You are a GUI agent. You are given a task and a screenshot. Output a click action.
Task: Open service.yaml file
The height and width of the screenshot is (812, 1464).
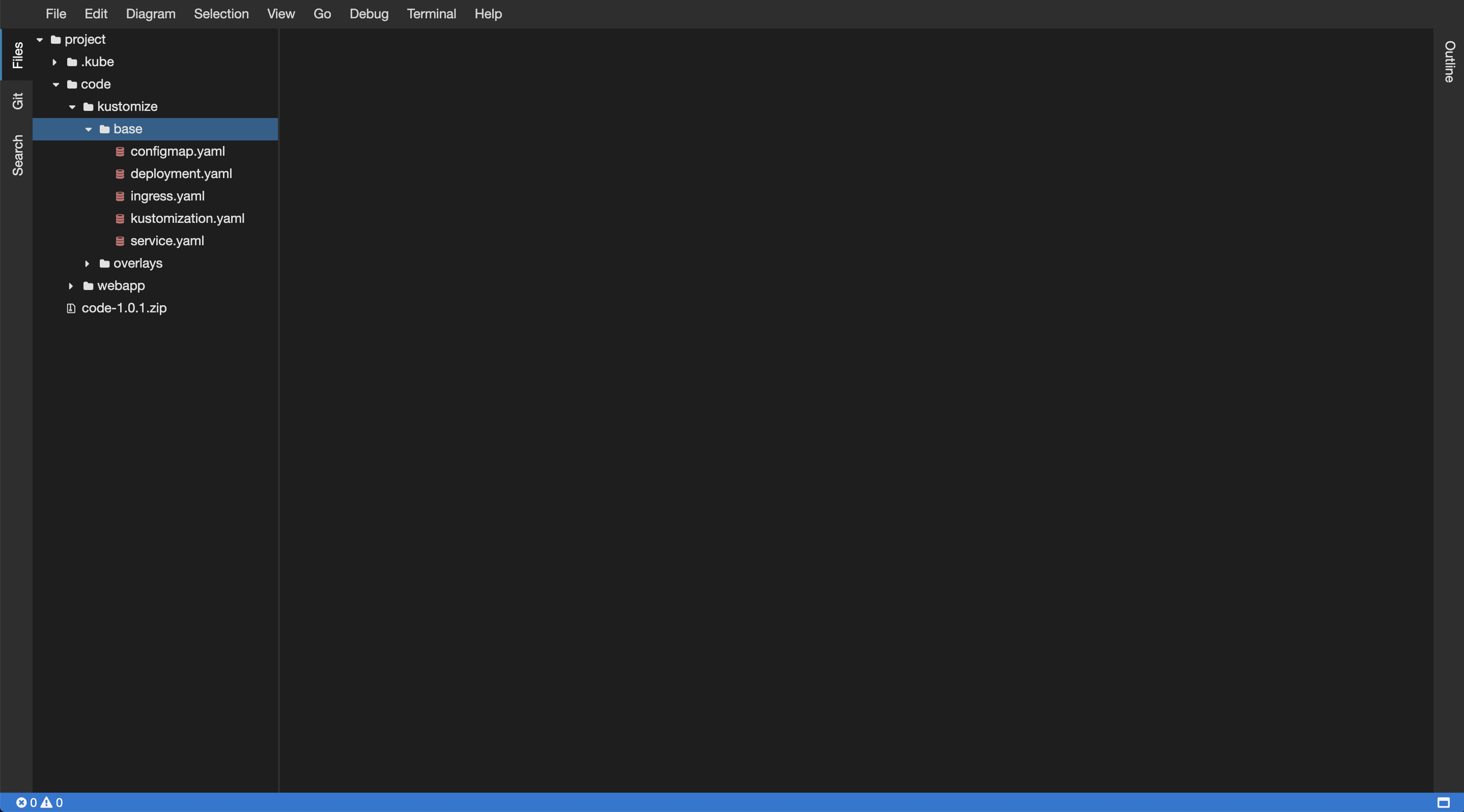point(167,241)
